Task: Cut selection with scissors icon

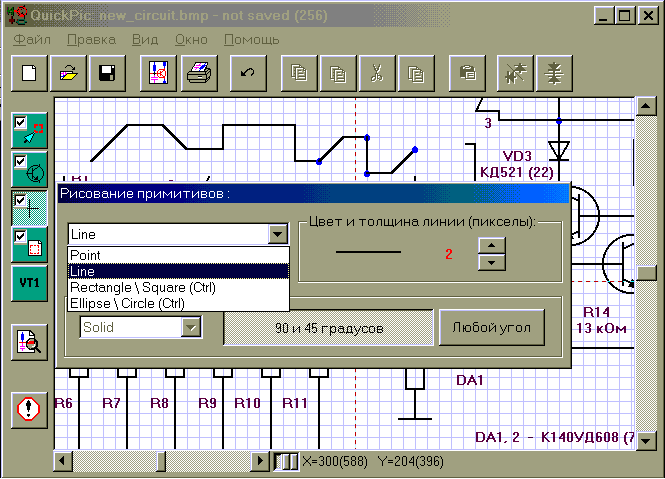Action: (x=377, y=73)
